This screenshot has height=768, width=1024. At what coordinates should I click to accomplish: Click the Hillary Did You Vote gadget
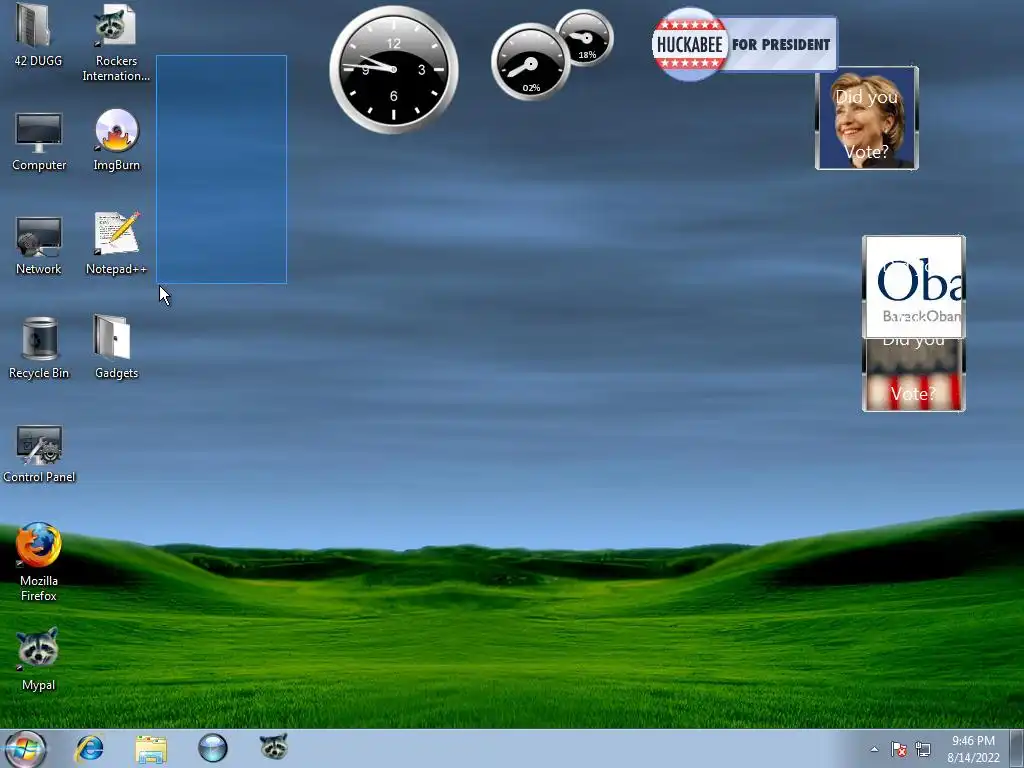(867, 118)
